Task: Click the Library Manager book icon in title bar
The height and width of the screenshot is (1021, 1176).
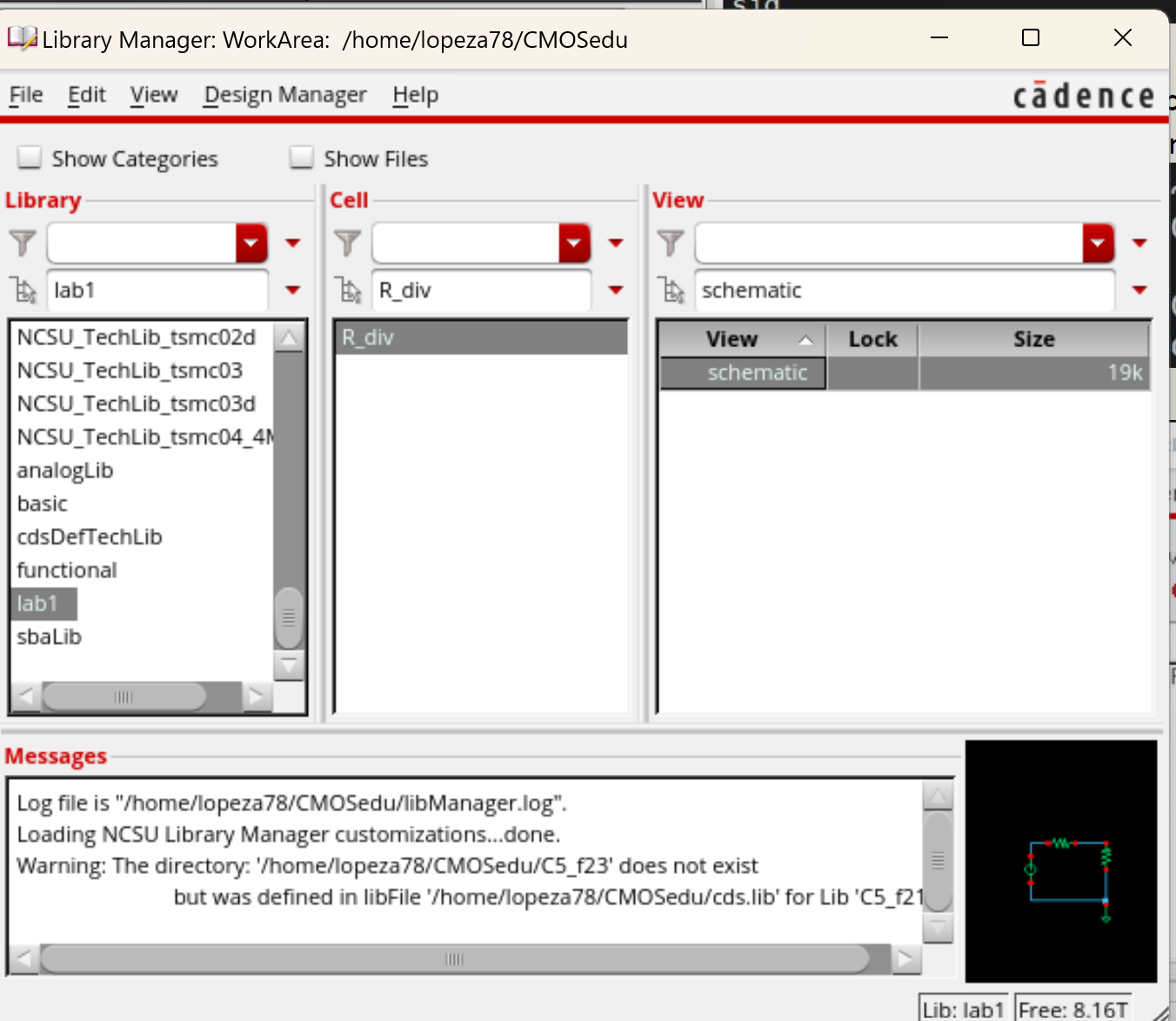Action: [22, 38]
